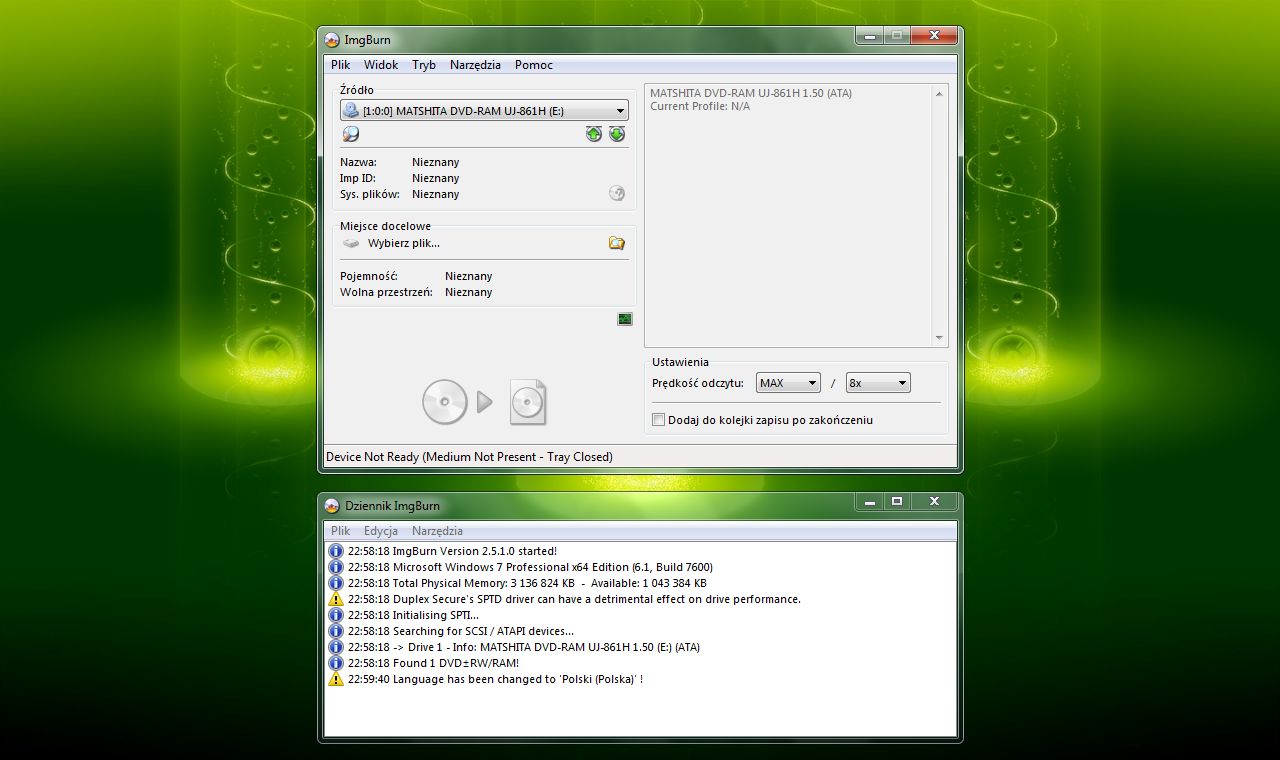Click the Nieznany value next to Nazwa

pos(436,162)
